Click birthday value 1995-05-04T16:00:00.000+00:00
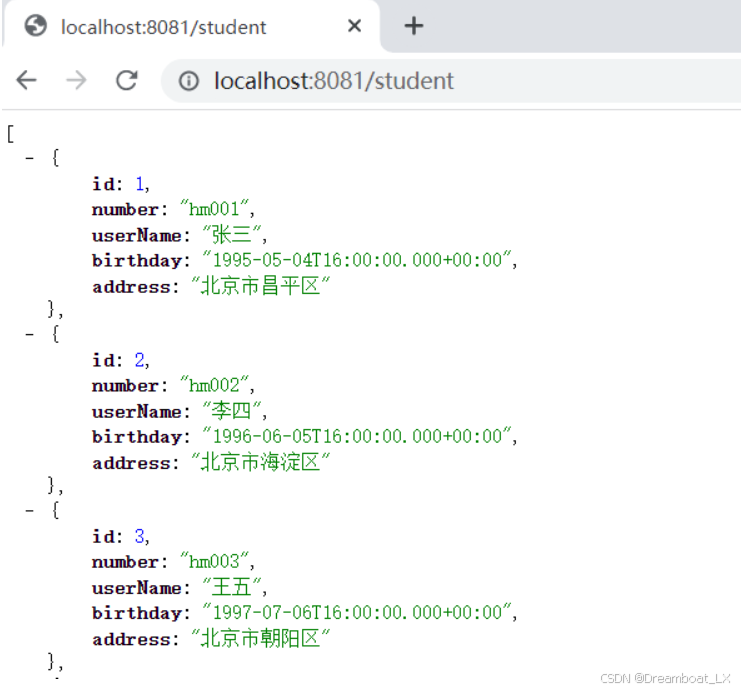The height and width of the screenshot is (691, 745). click(x=357, y=260)
